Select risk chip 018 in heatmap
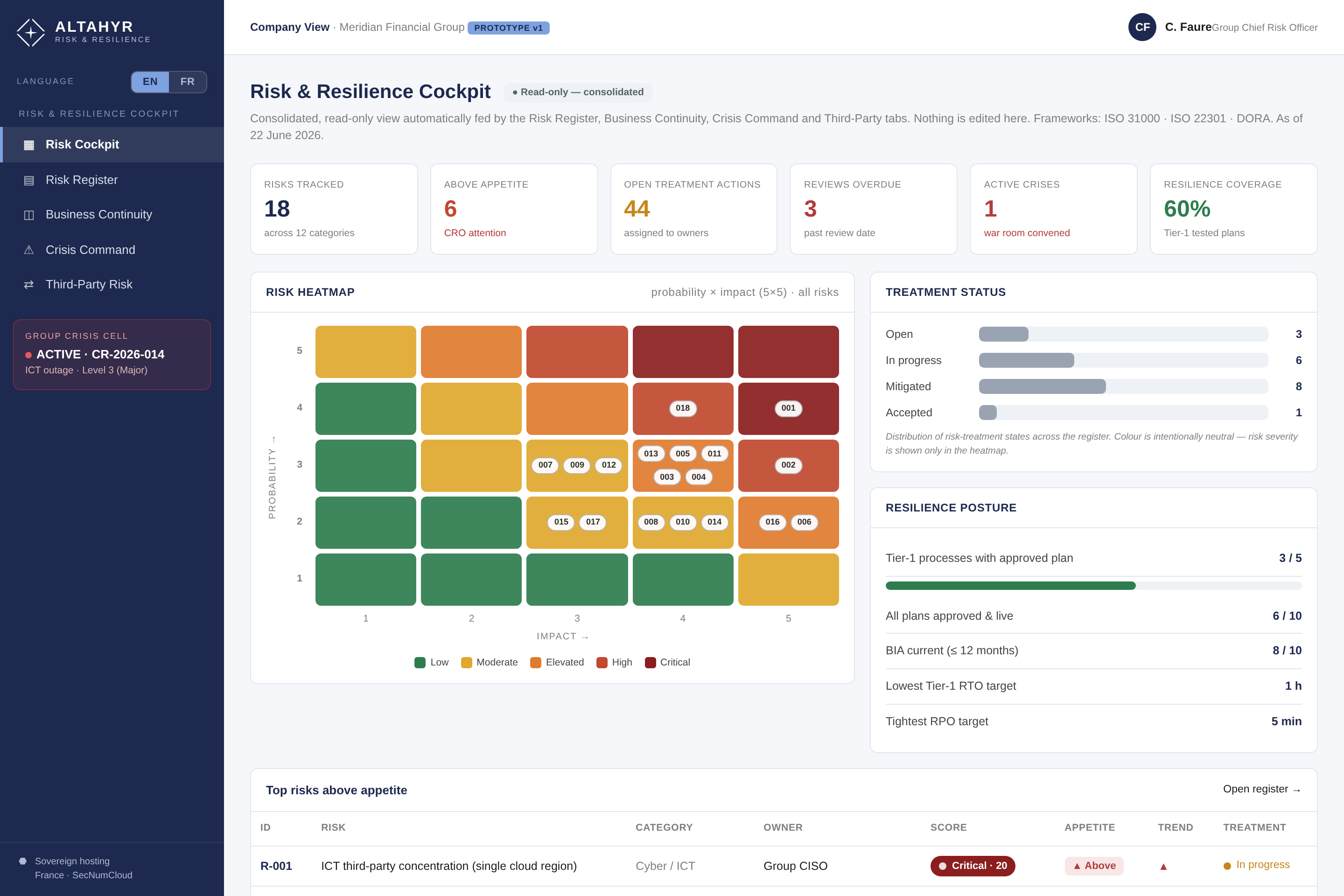The image size is (1344, 896). point(682,408)
